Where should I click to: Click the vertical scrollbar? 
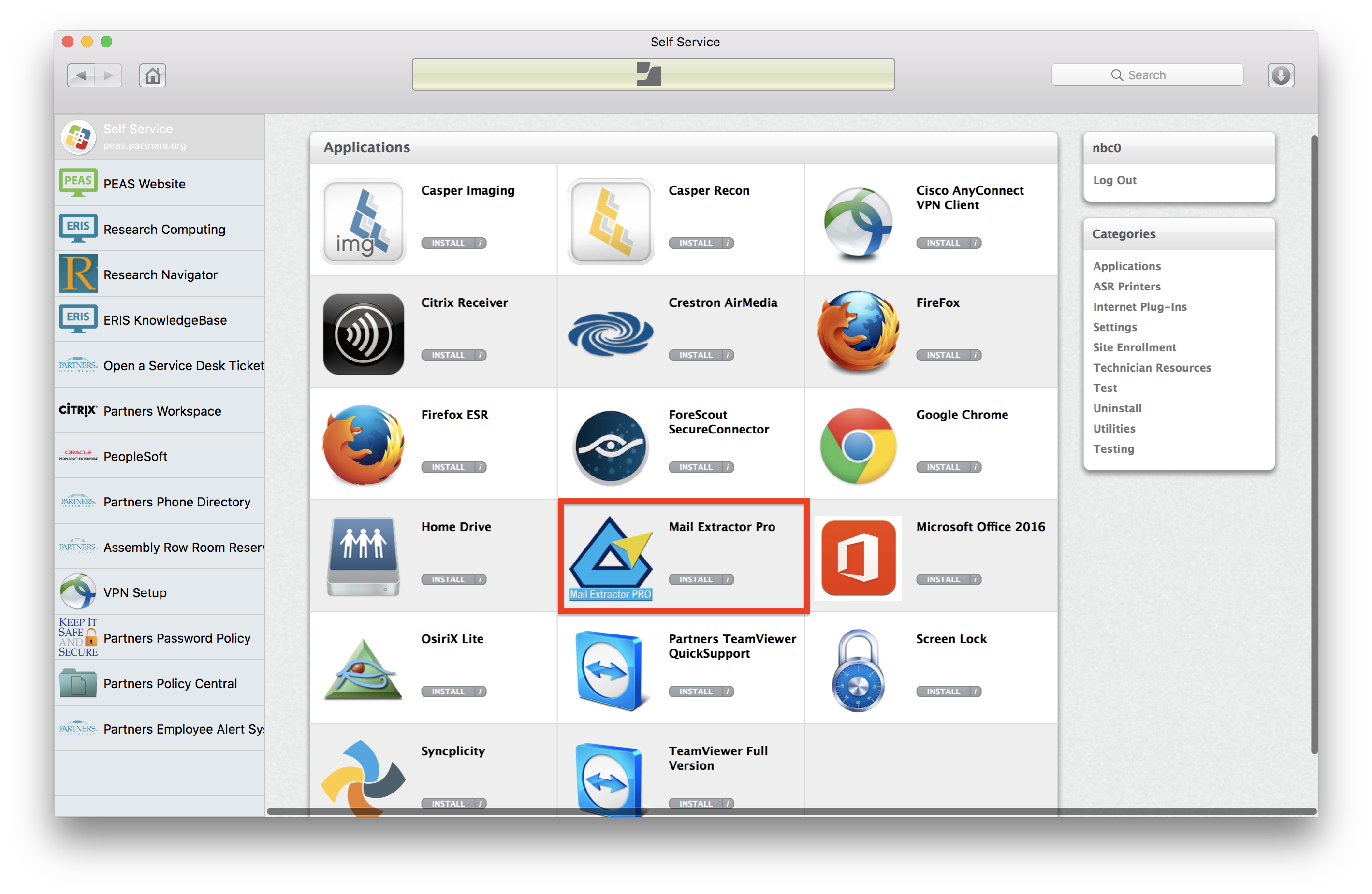click(x=1314, y=444)
